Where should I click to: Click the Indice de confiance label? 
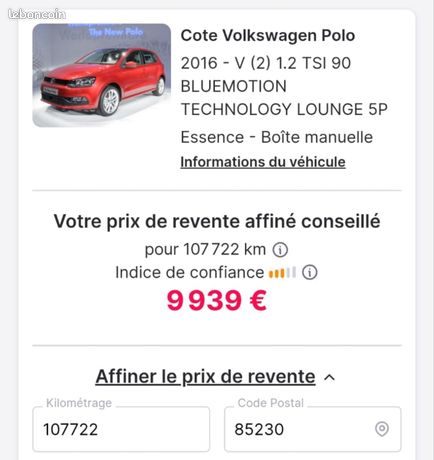click(190, 272)
